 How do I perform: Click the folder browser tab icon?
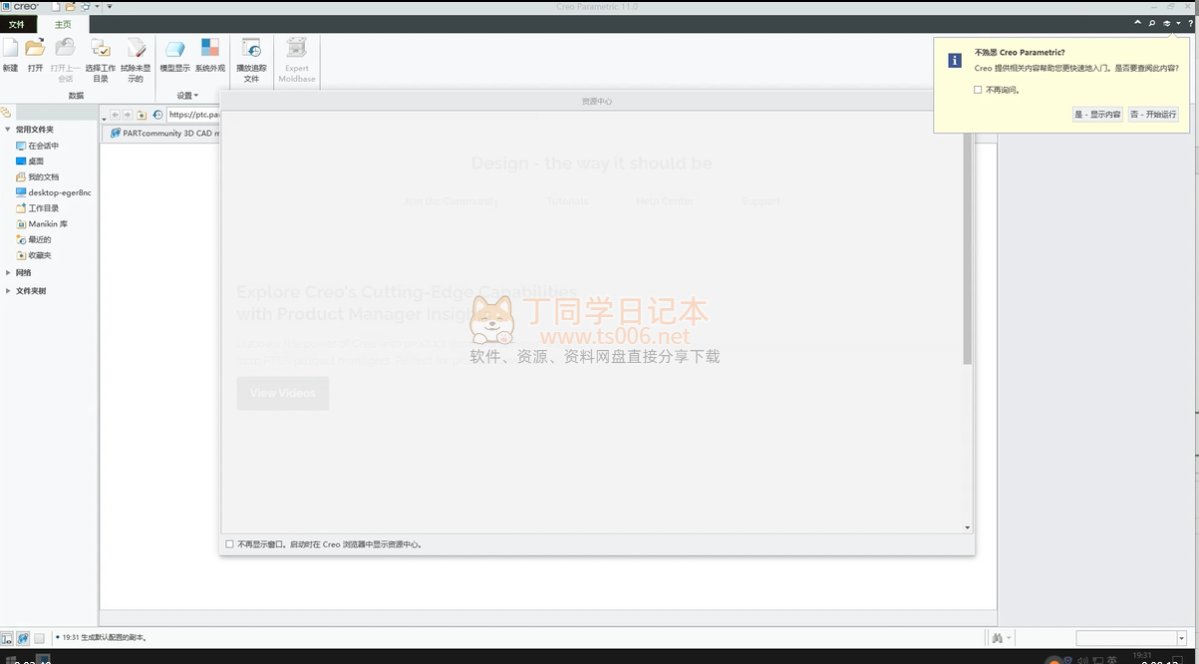tap(6, 113)
